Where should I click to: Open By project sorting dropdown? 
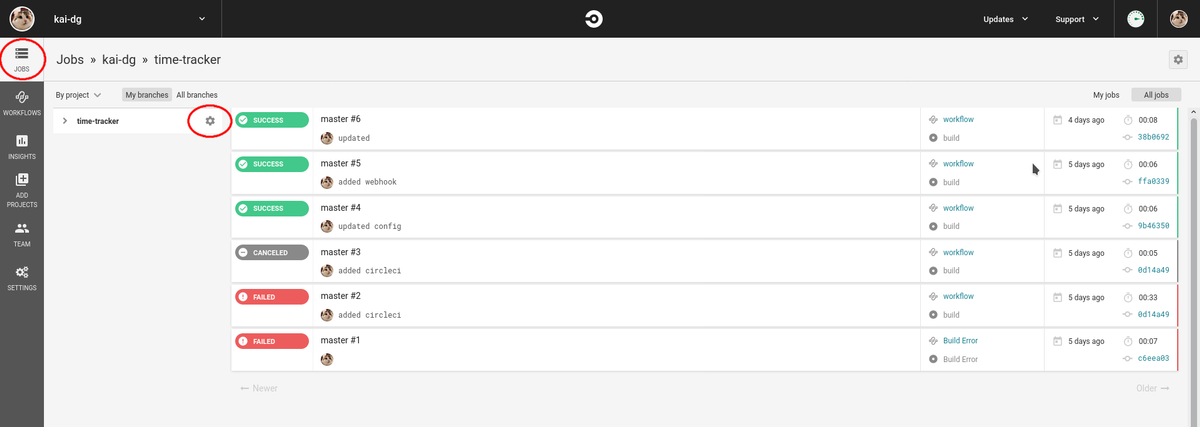click(78, 95)
